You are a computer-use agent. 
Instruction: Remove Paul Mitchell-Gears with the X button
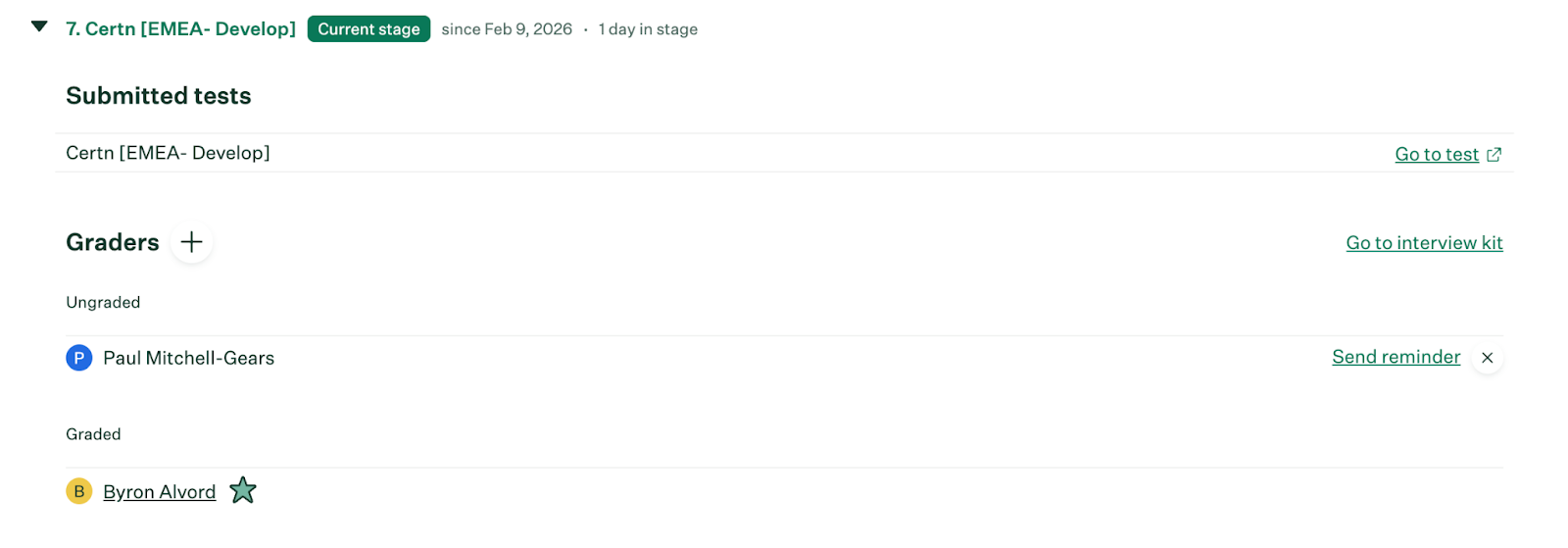(1487, 358)
